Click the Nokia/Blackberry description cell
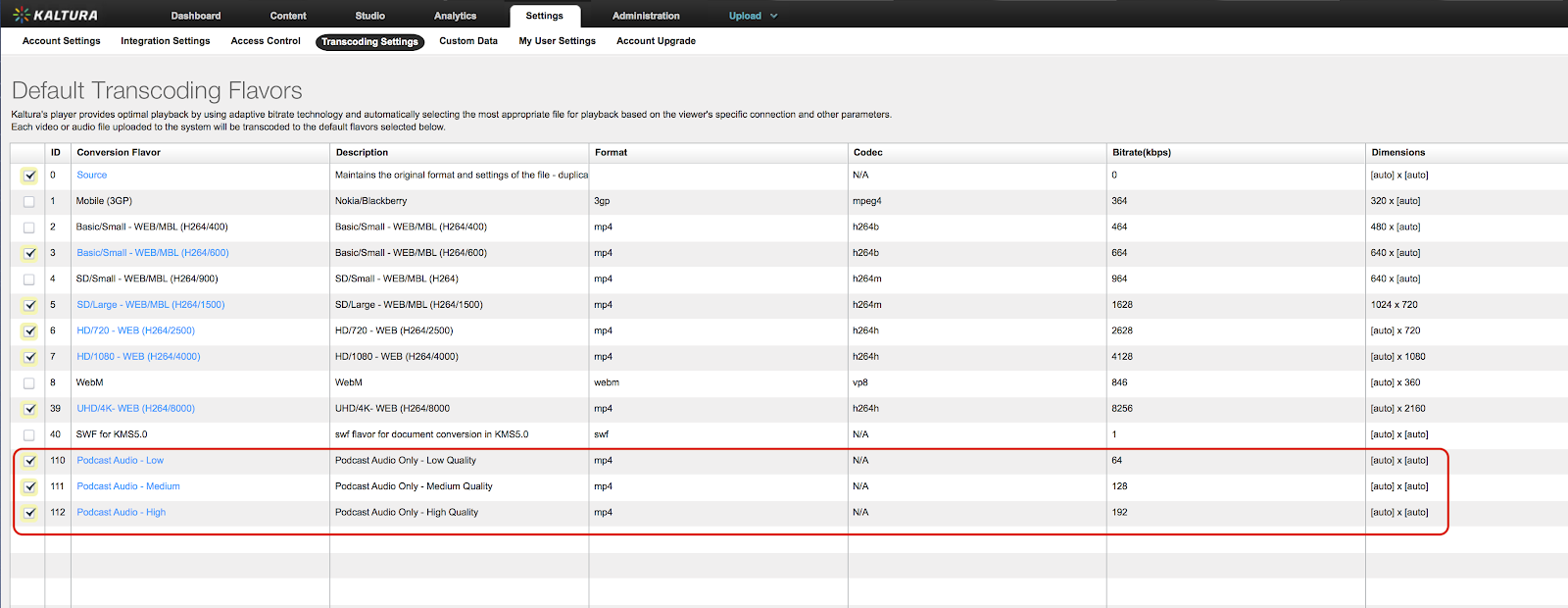1568x608 pixels. click(x=370, y=201)
